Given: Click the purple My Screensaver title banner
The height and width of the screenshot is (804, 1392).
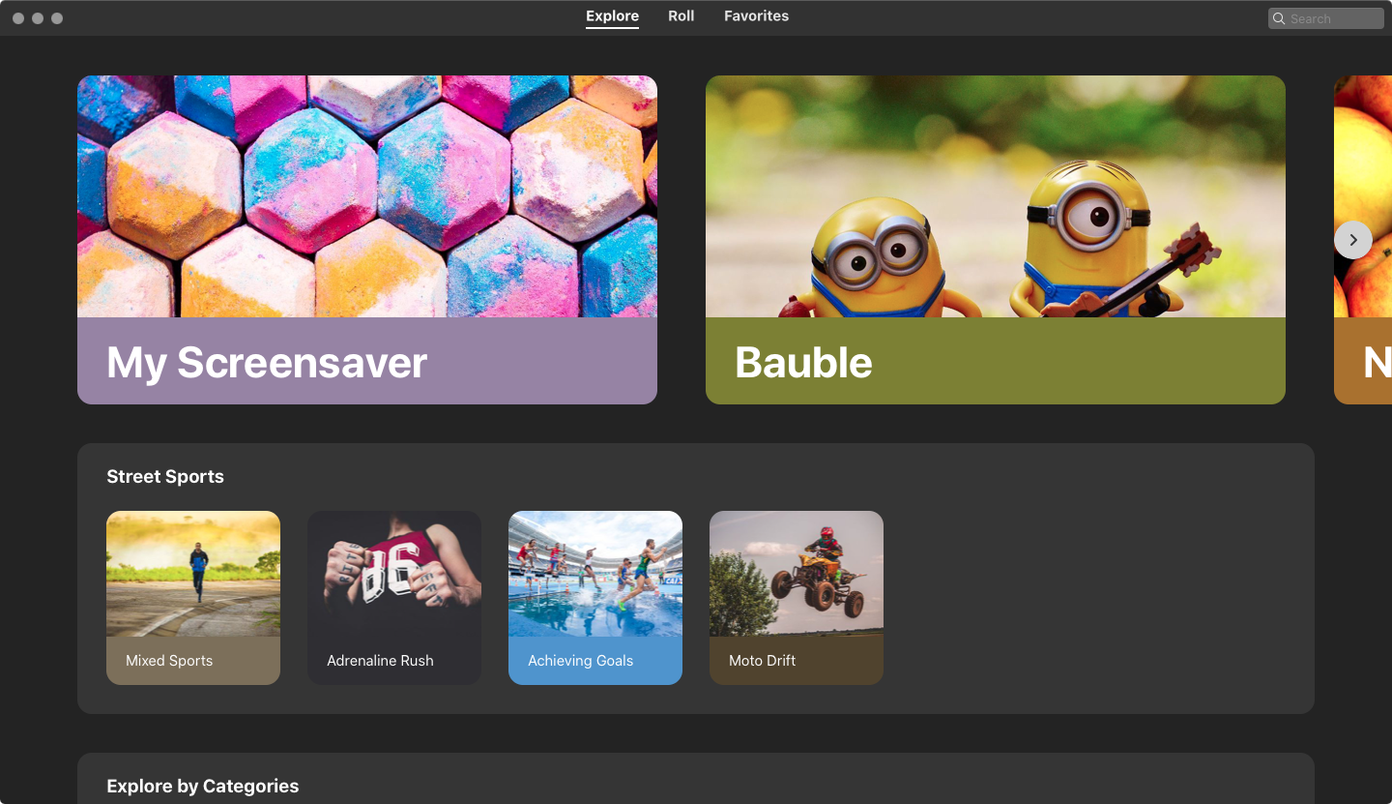Looking at the screenshot, I should click(x=367, y=361).
